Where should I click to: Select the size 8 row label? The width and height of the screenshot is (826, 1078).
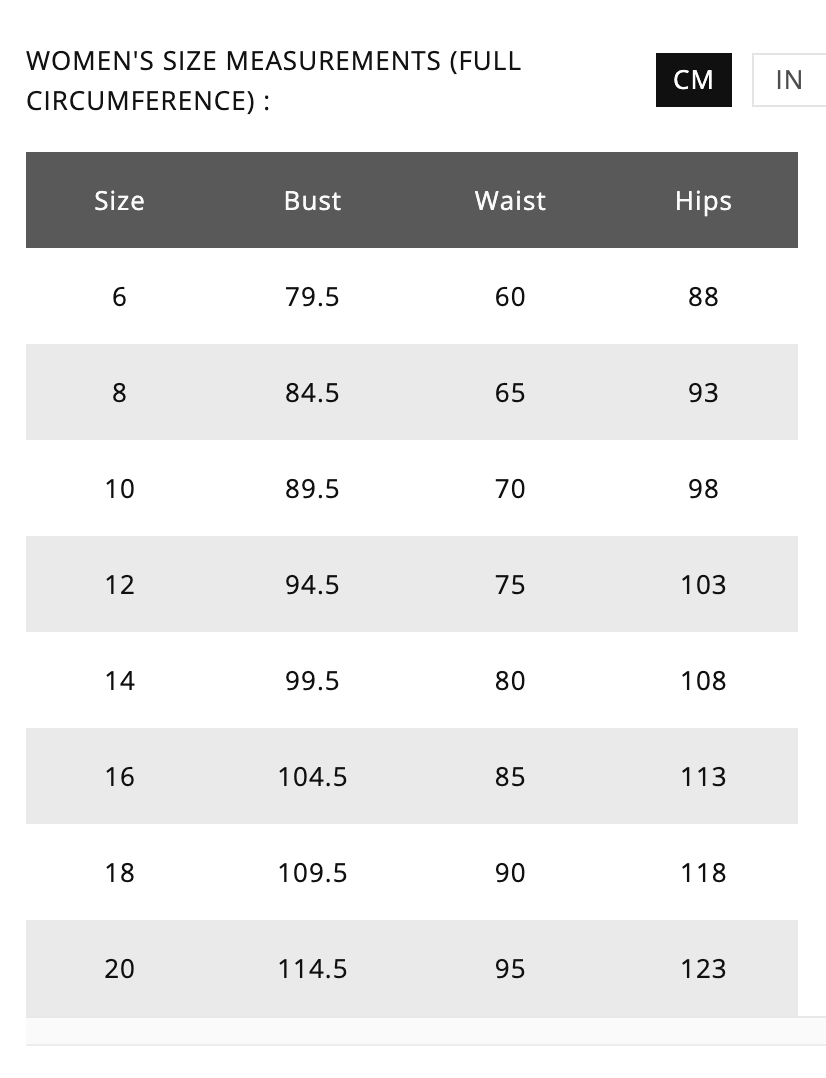pyautogui.click(x=119, y=393)
